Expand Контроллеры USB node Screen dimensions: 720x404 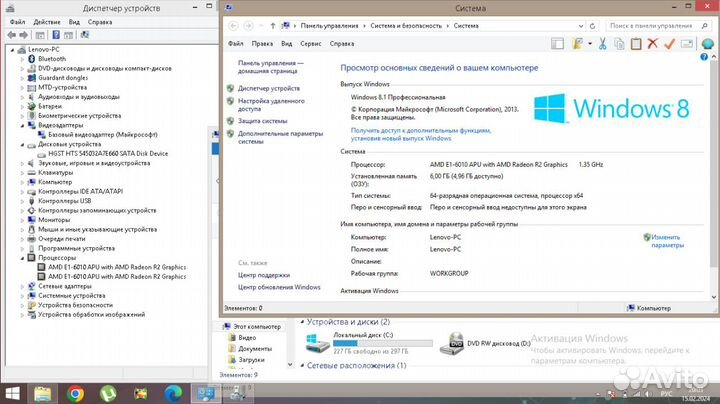(x=22, y=201)
